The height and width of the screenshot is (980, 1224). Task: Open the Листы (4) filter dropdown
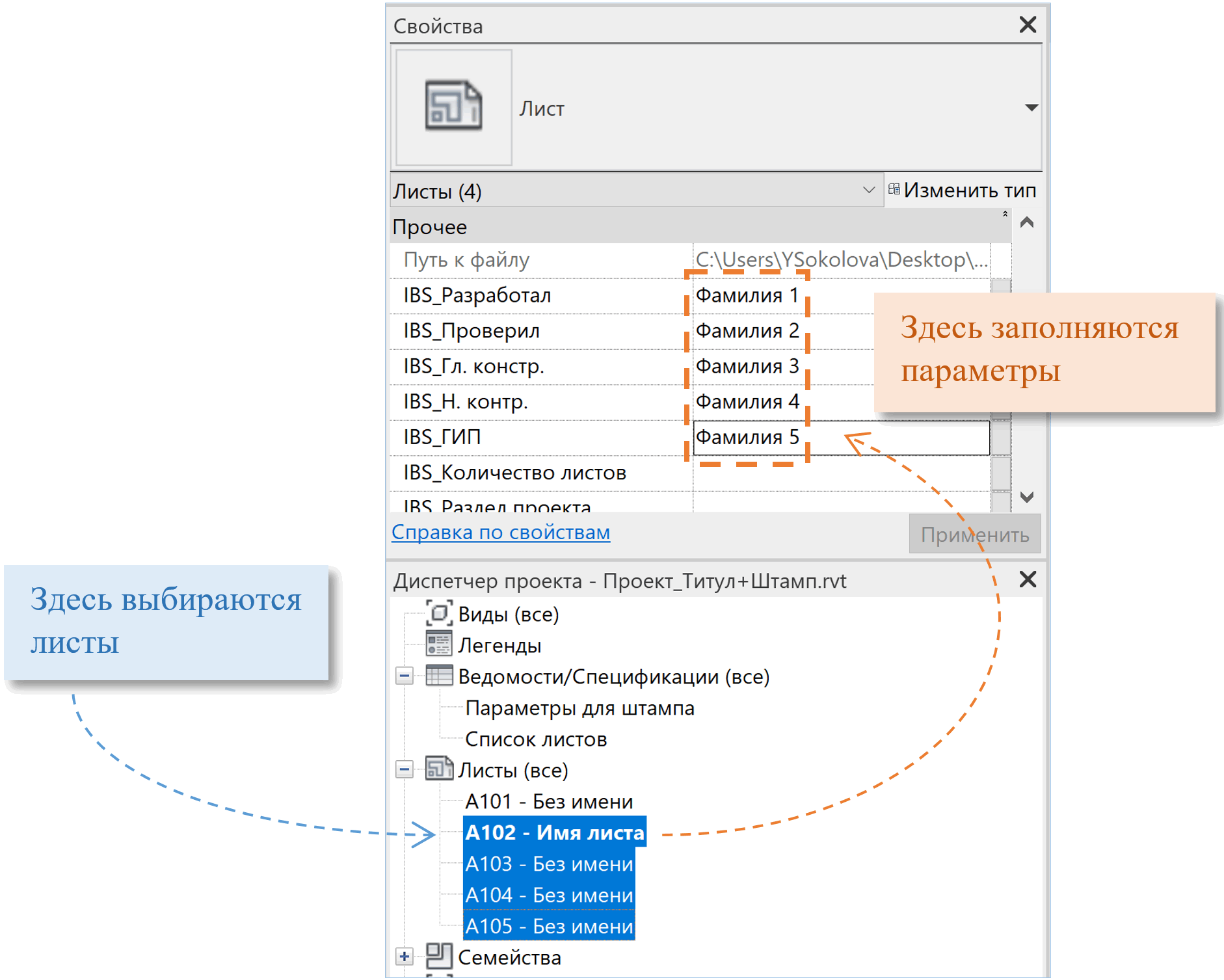636,191
